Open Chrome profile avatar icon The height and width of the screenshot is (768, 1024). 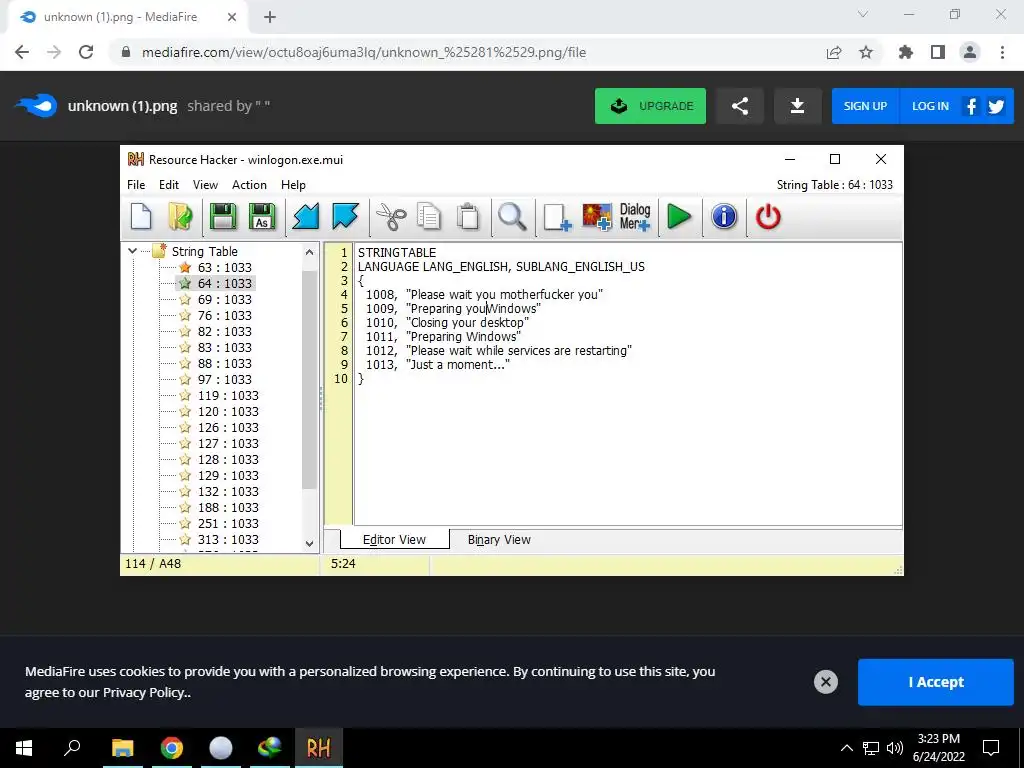point(970,52)
